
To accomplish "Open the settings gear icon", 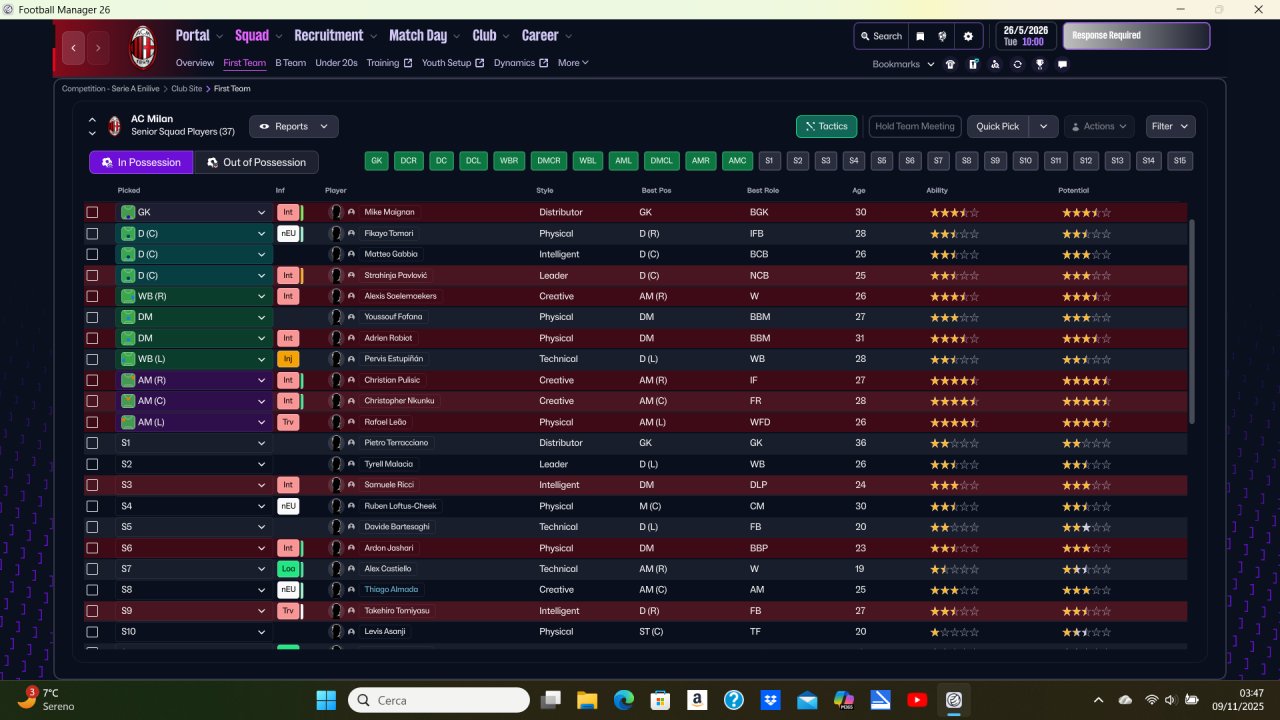I will coord(968,36).
